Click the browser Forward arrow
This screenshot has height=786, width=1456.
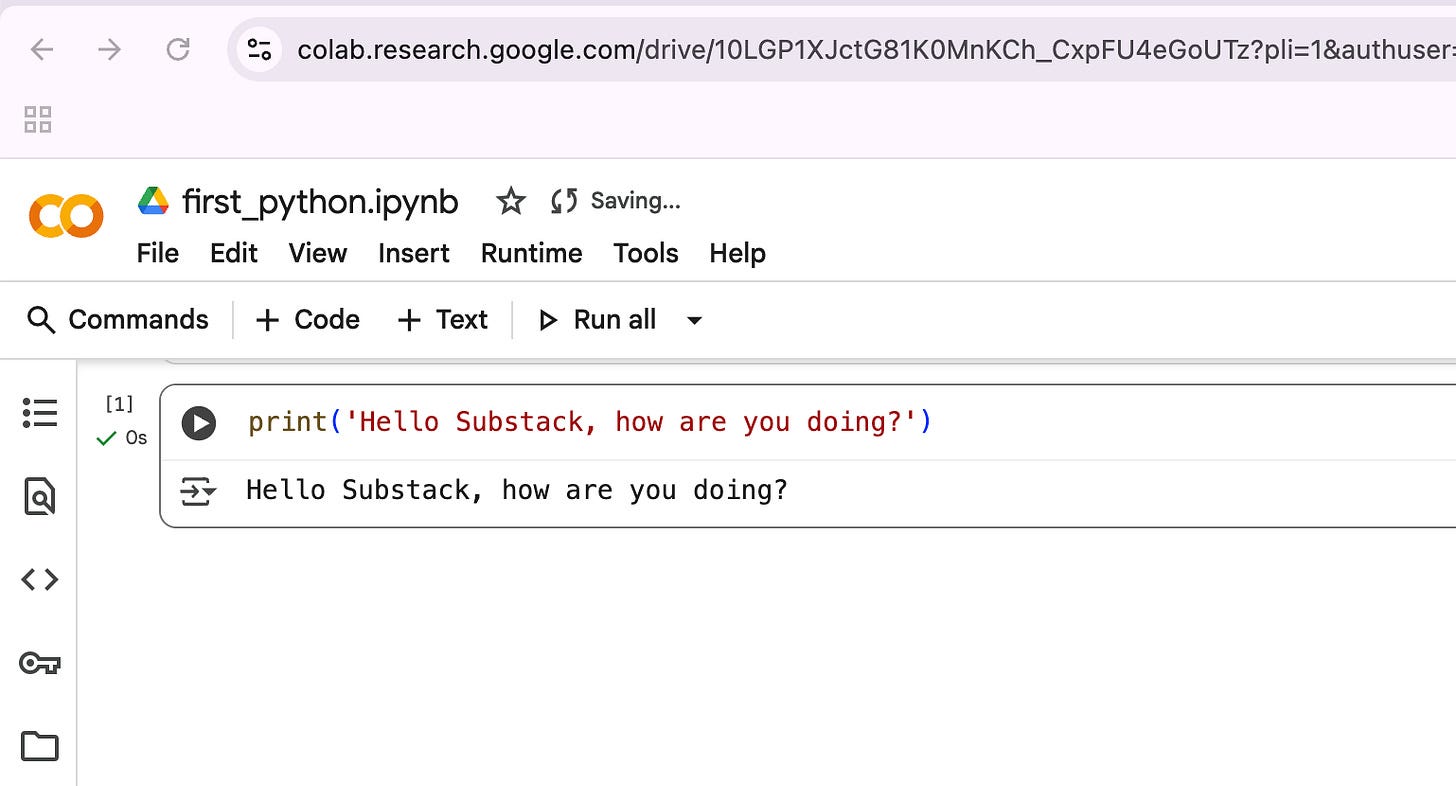coord(109,49)
